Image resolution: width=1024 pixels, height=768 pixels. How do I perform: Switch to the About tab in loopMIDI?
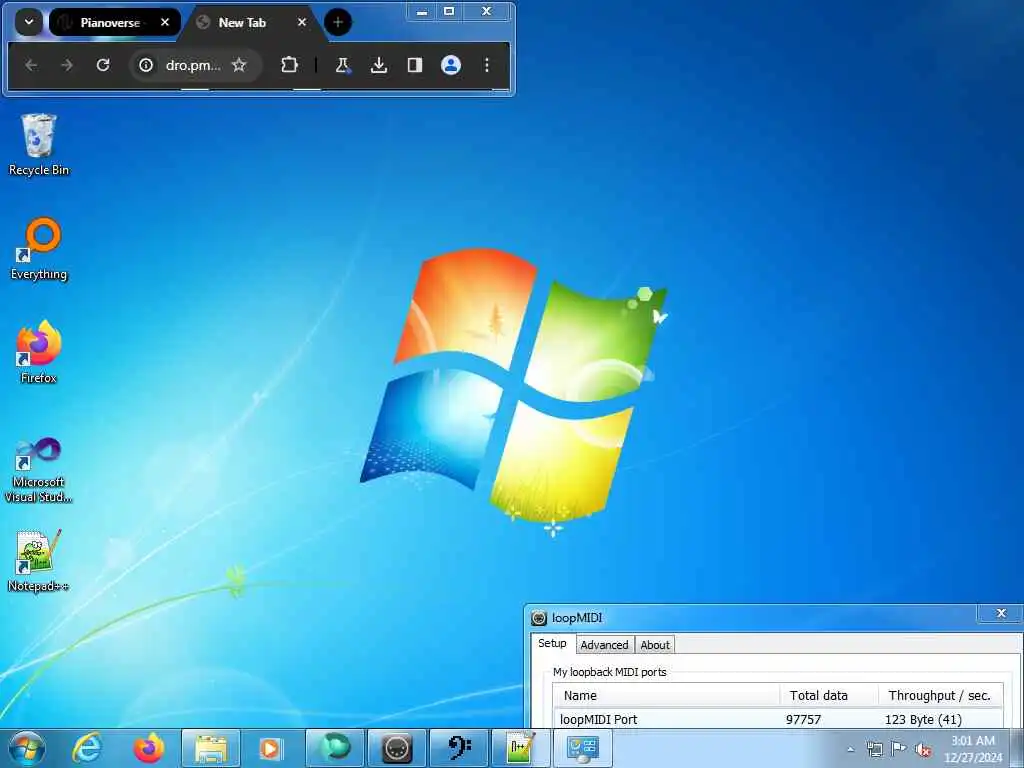point(655,645)
